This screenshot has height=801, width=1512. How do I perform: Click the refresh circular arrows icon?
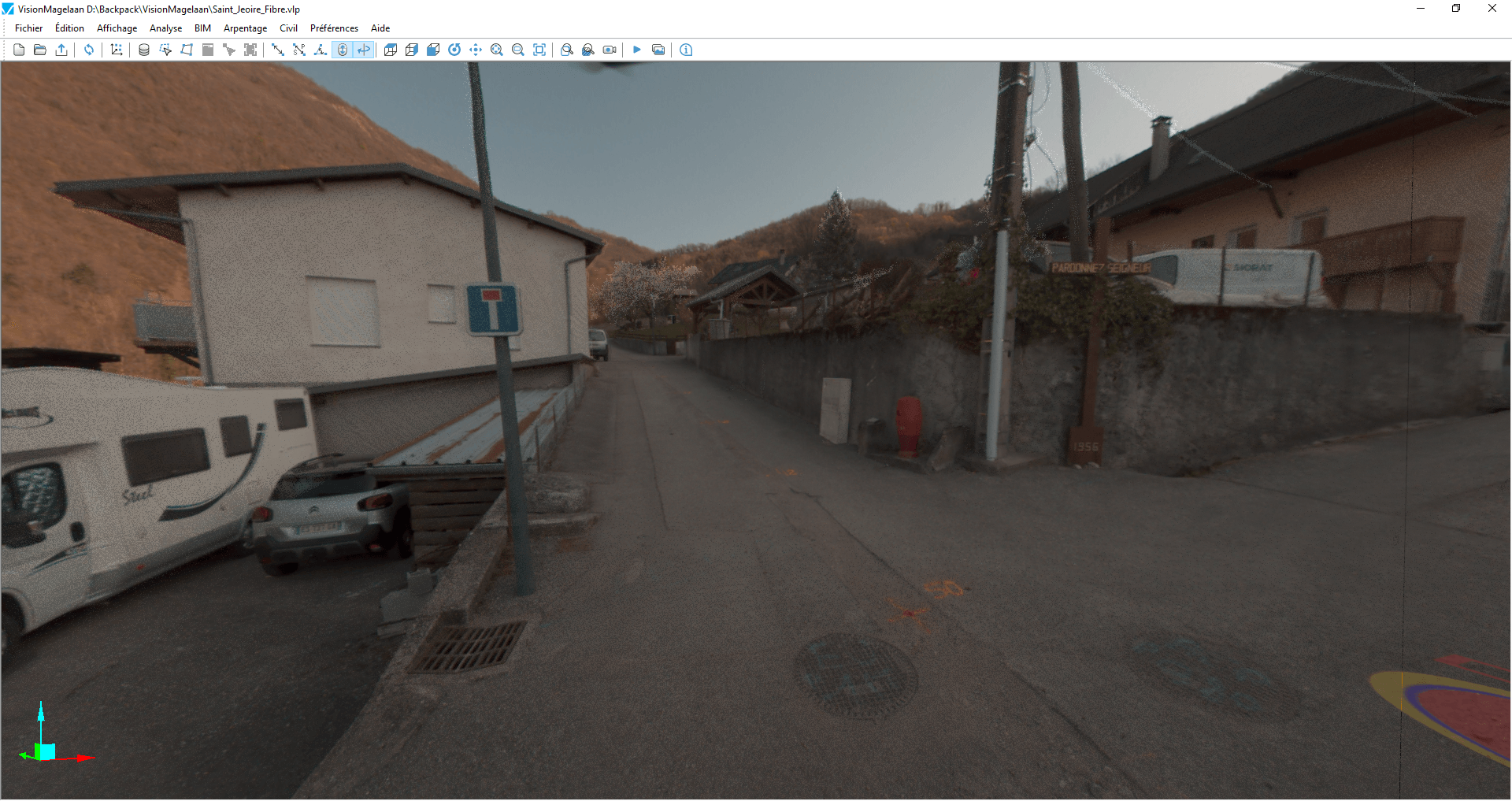click(89, 50)
